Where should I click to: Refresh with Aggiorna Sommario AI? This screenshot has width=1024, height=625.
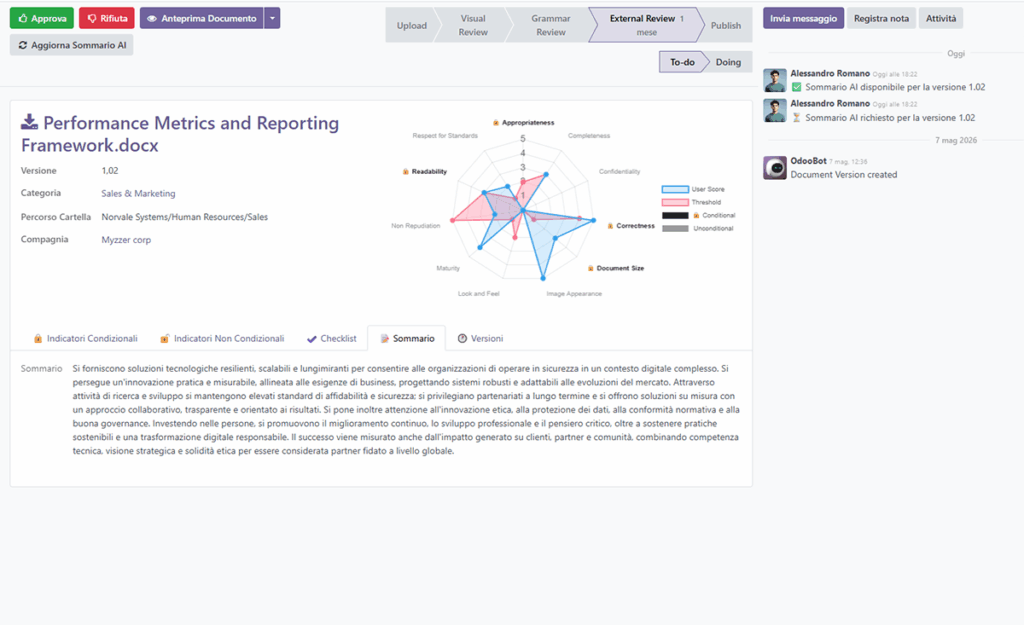pos(72,45)
